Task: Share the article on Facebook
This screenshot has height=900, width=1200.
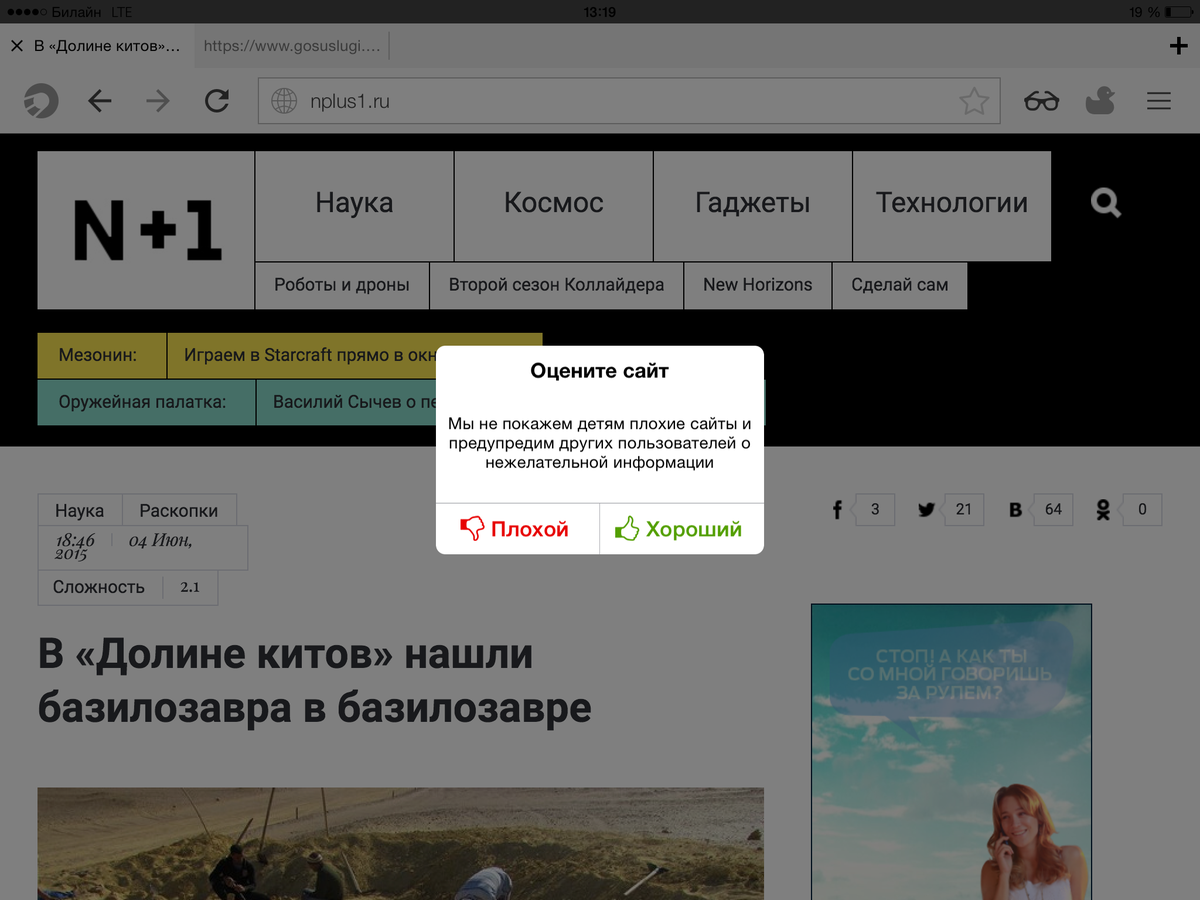Action: click(x=838, y=510)
